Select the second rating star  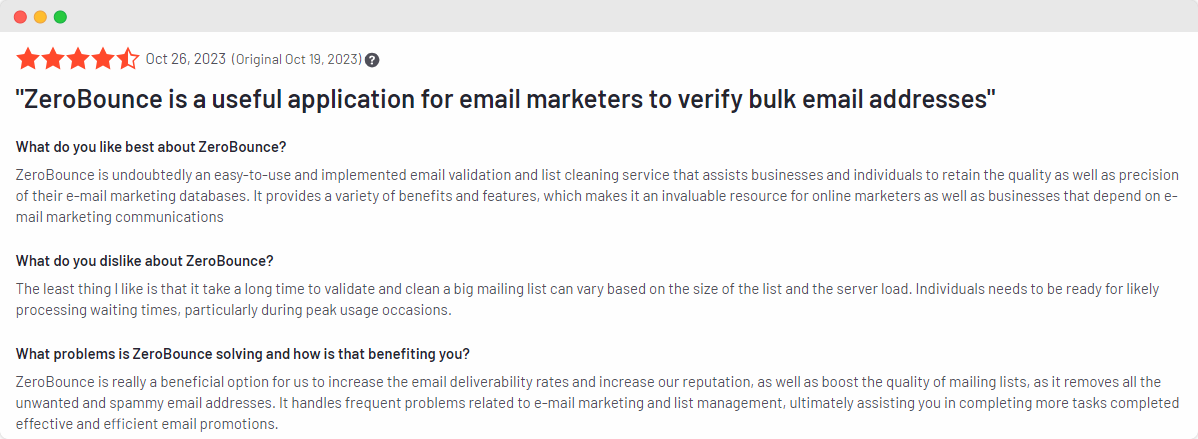(52, 59)
